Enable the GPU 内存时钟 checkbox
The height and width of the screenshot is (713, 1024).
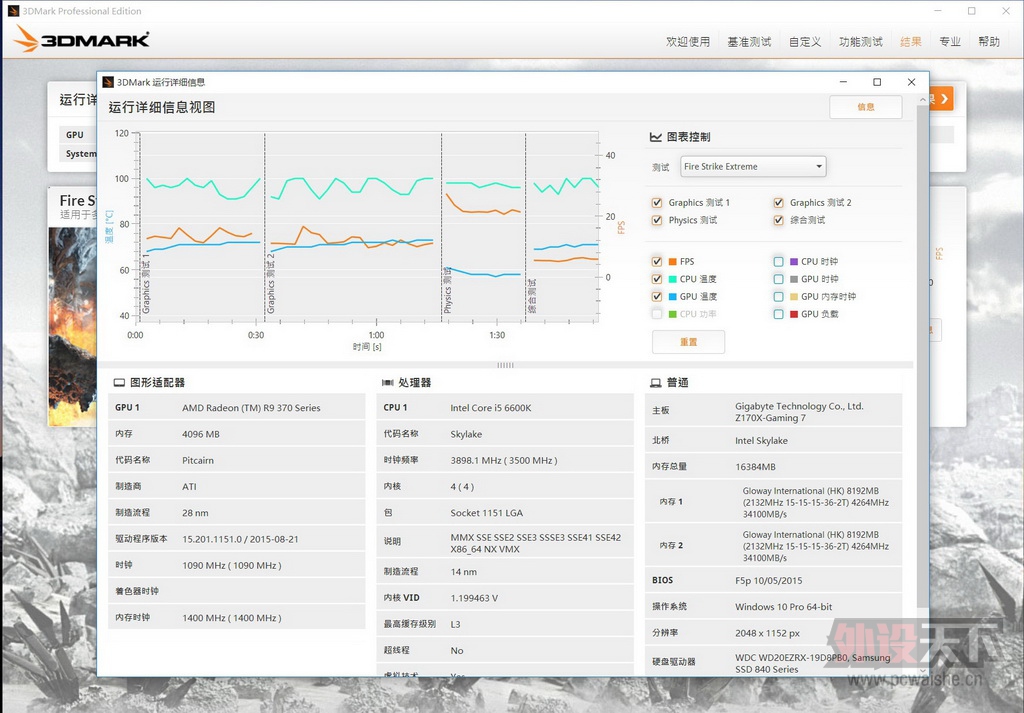coord(778,296)
